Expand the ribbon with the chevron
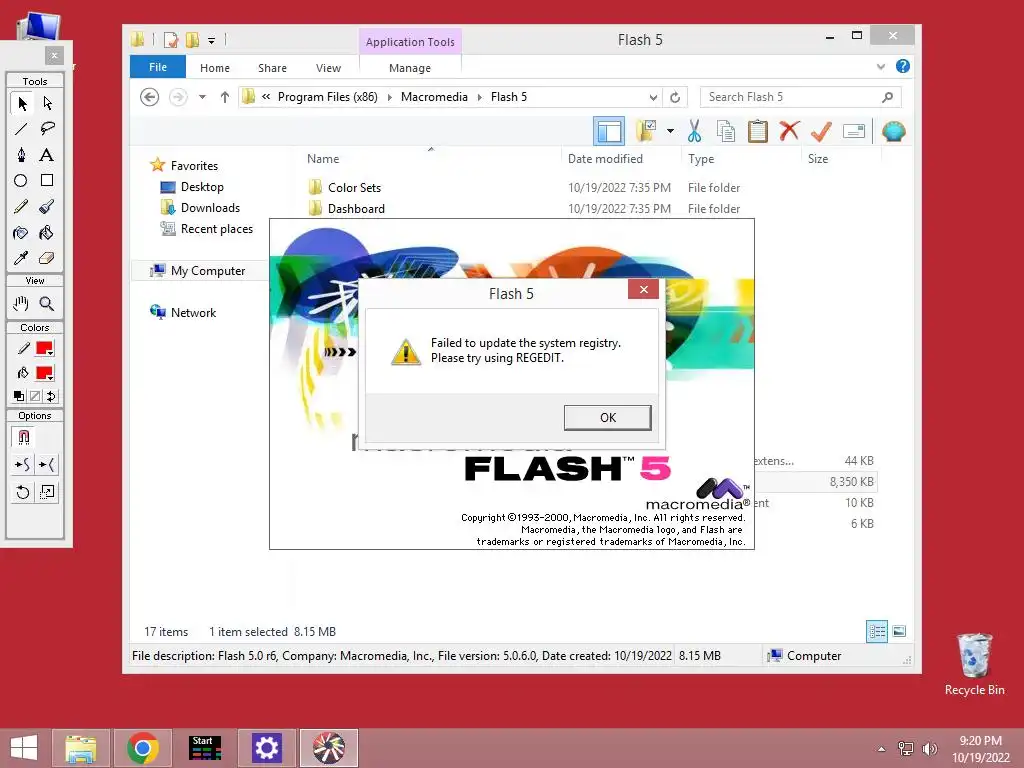Screen dimensions: 1024x768 tap(881, 67)
